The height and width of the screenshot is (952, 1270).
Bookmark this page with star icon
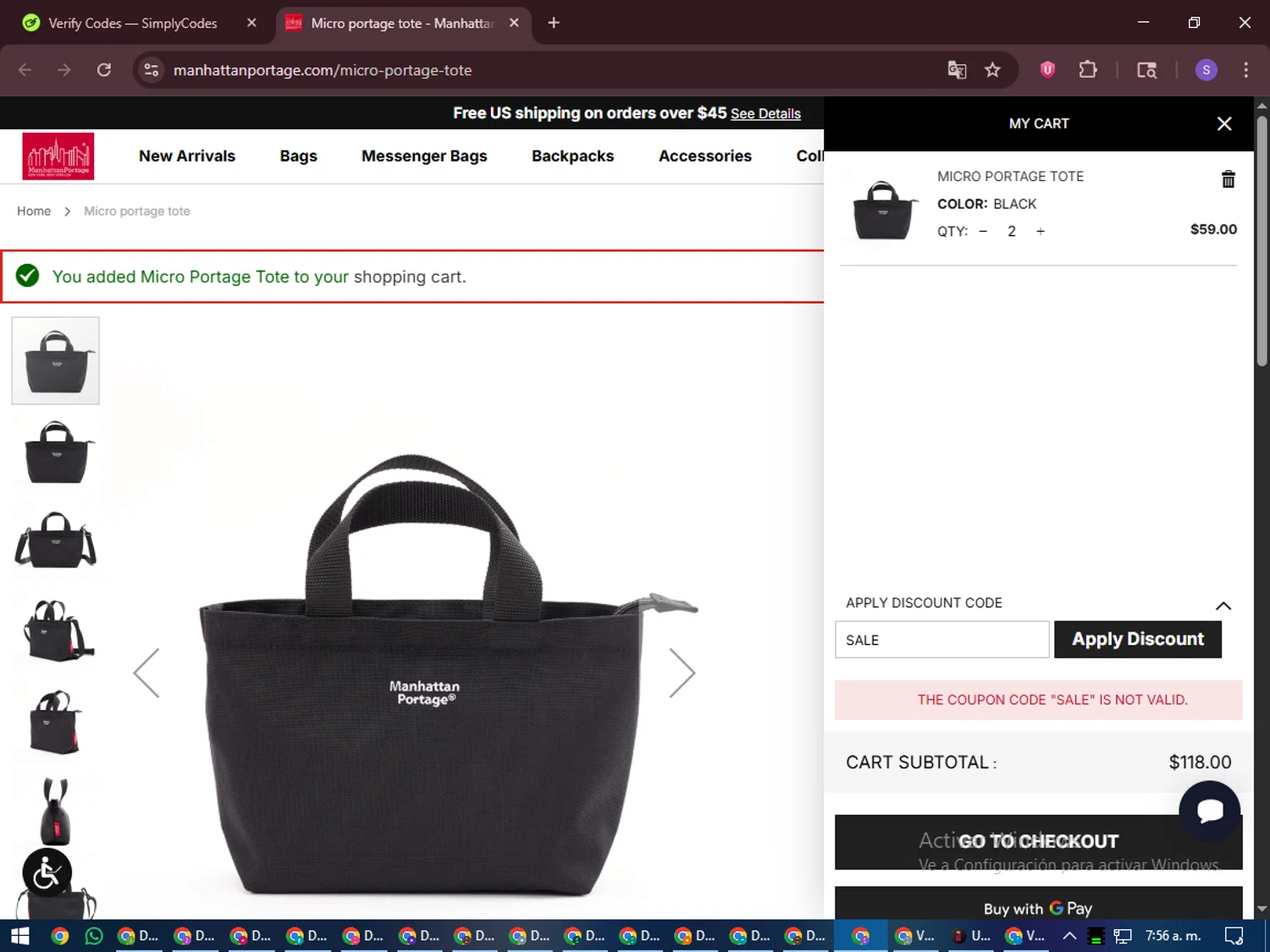992,70
